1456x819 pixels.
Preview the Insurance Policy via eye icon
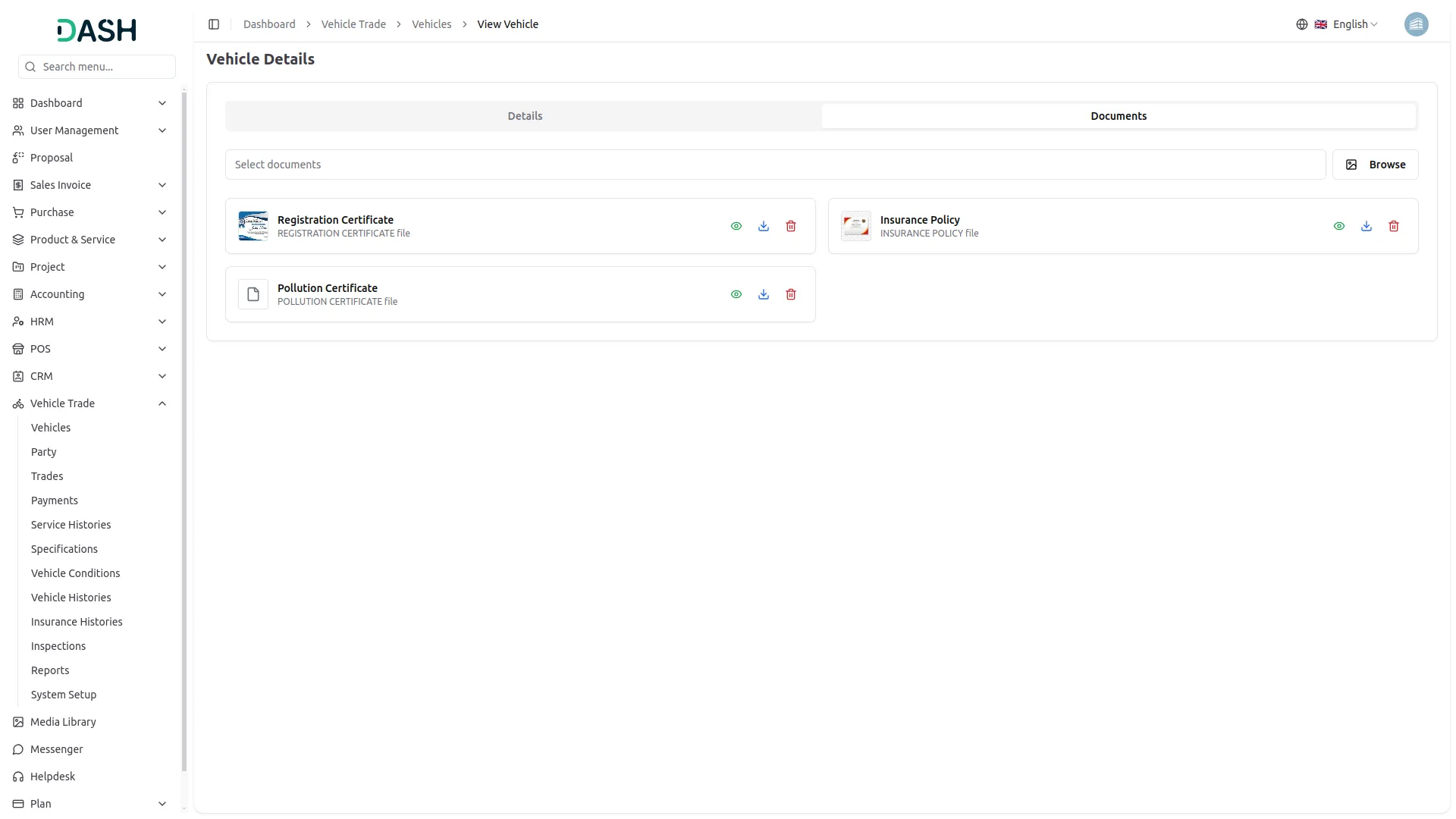1339,226
